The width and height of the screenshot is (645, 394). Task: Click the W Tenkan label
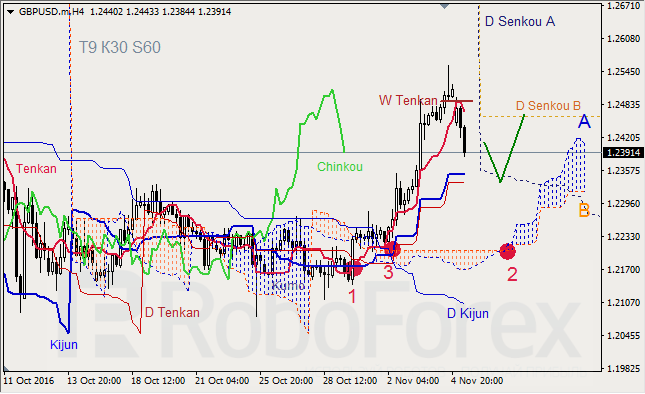pos(408,100)
